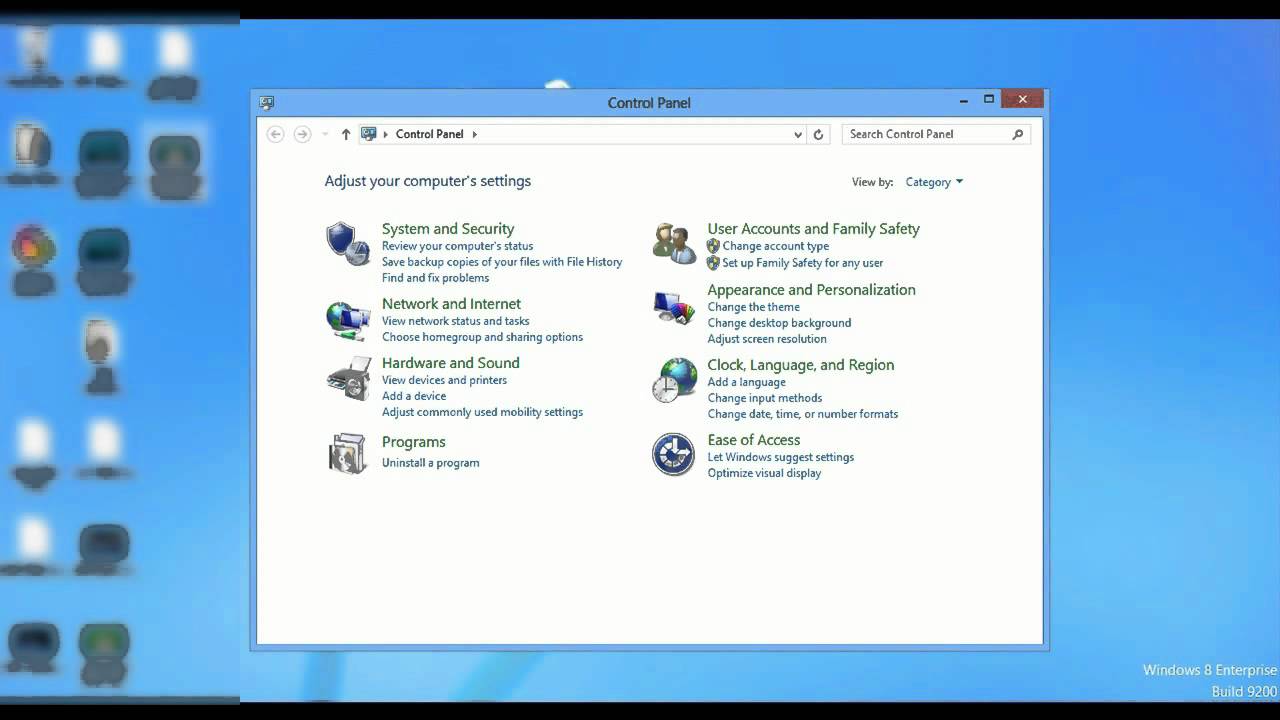Image resolution: width=1280 pixels, height=720 pixels.
Task: Click the search magnifier icon
Action: click(x=1018, y=134)
